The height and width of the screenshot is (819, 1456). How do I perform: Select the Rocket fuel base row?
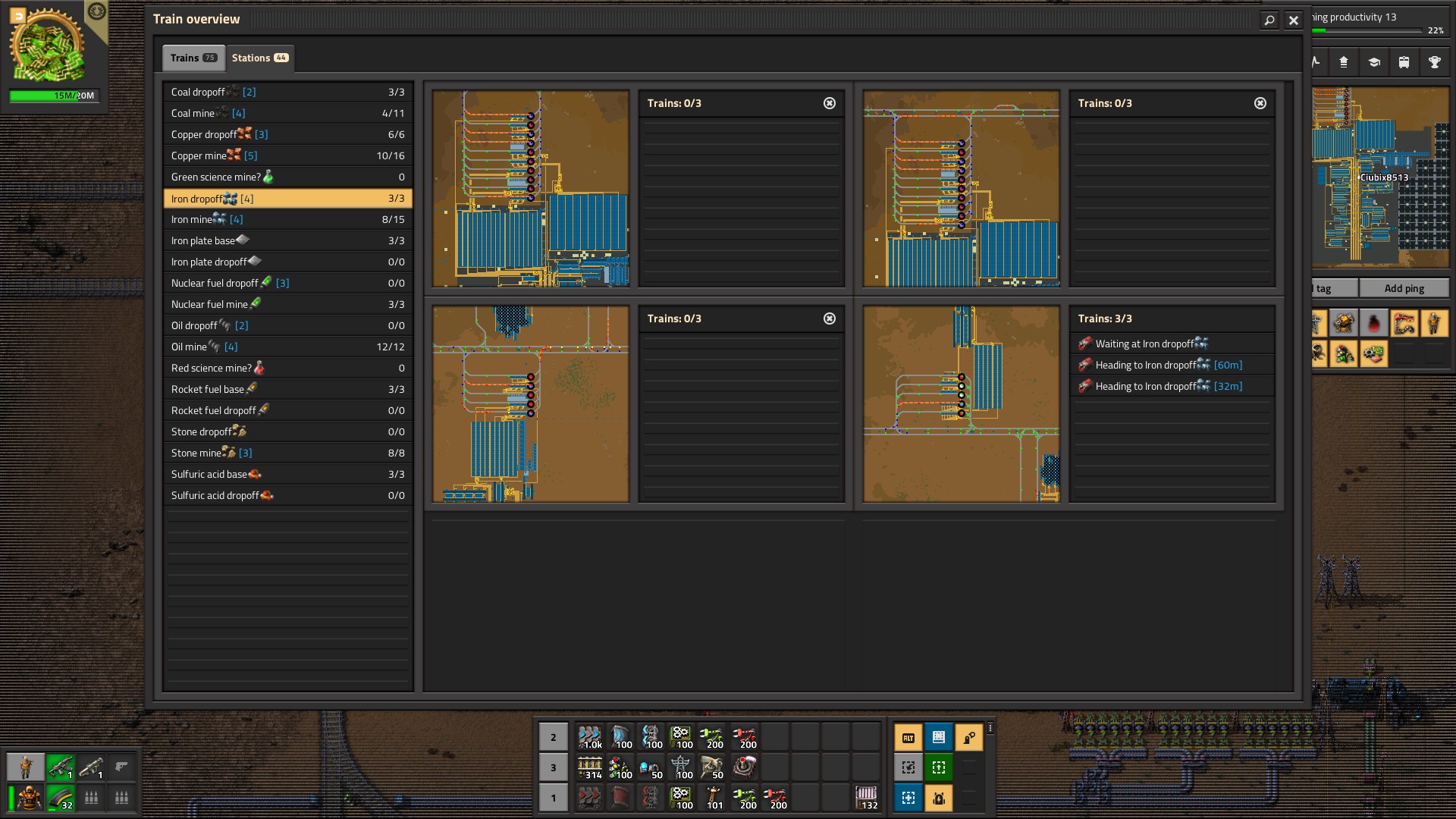(288, 389)
